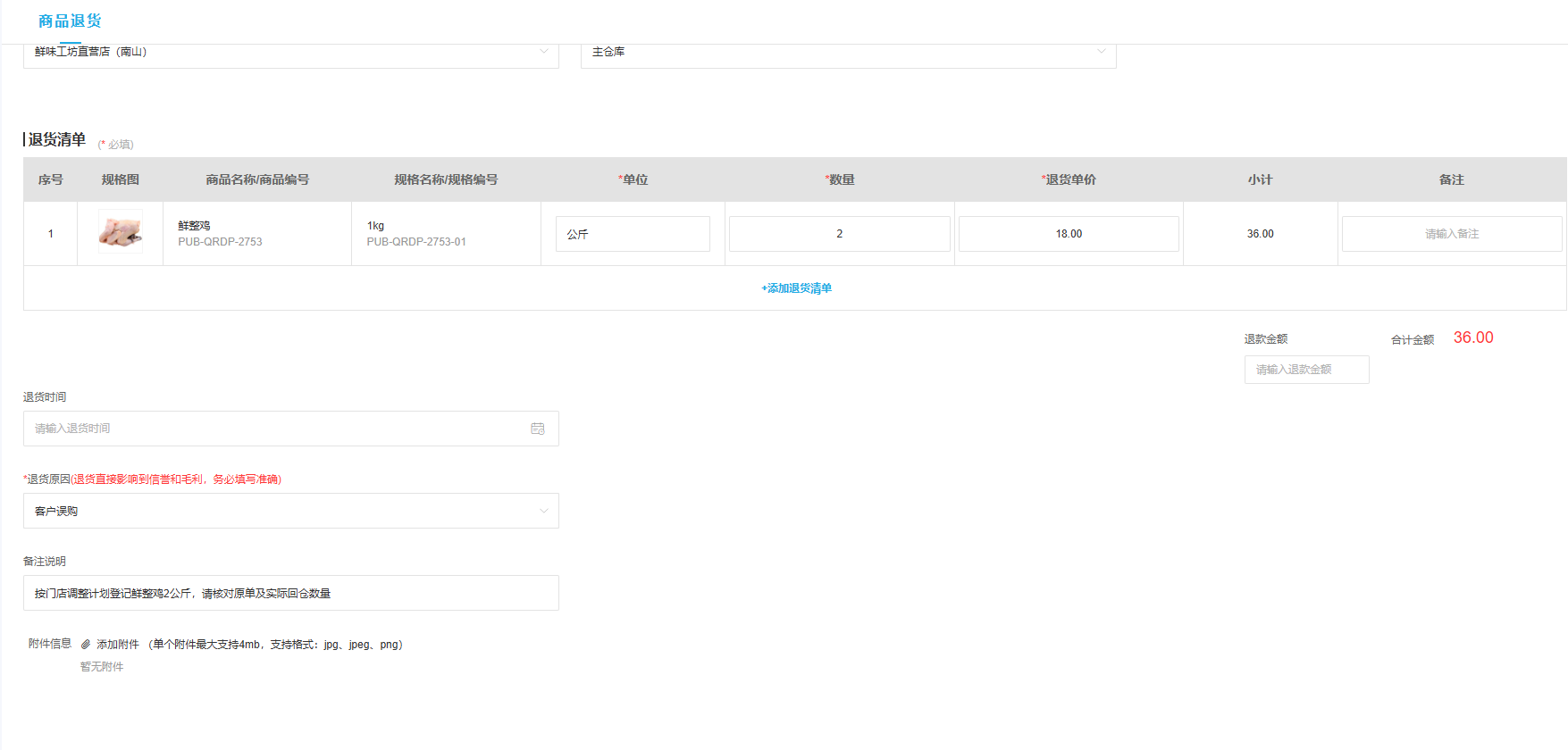Focus the 公斤 unit input
1568x750 pixels.
(x=633, y=234)
